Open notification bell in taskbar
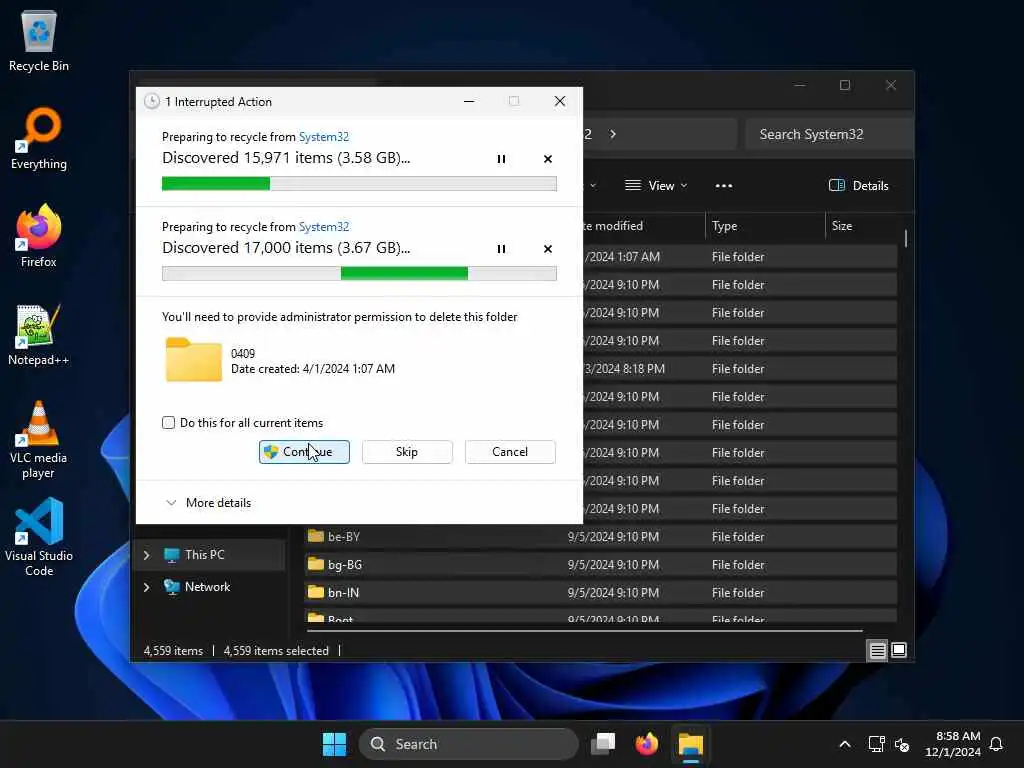This screenshot has width=1024, height=768. tap(997, 744)
